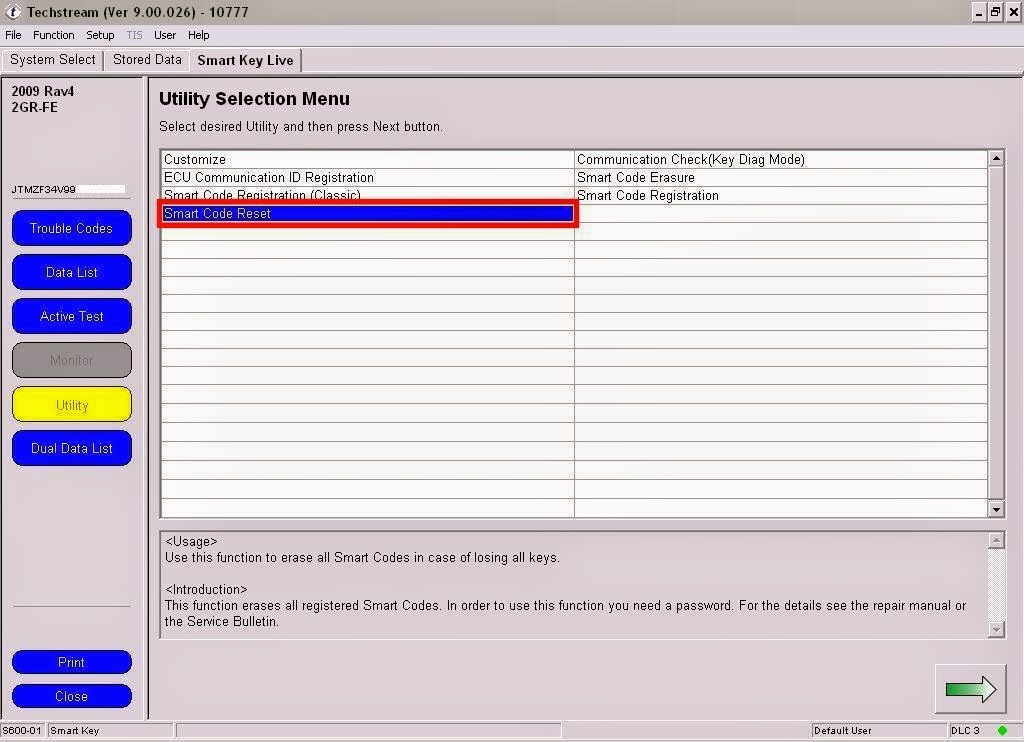Select the Smart Key Live tab
Viewport: 1024px width, 742px height.
[x=245, y=60]
